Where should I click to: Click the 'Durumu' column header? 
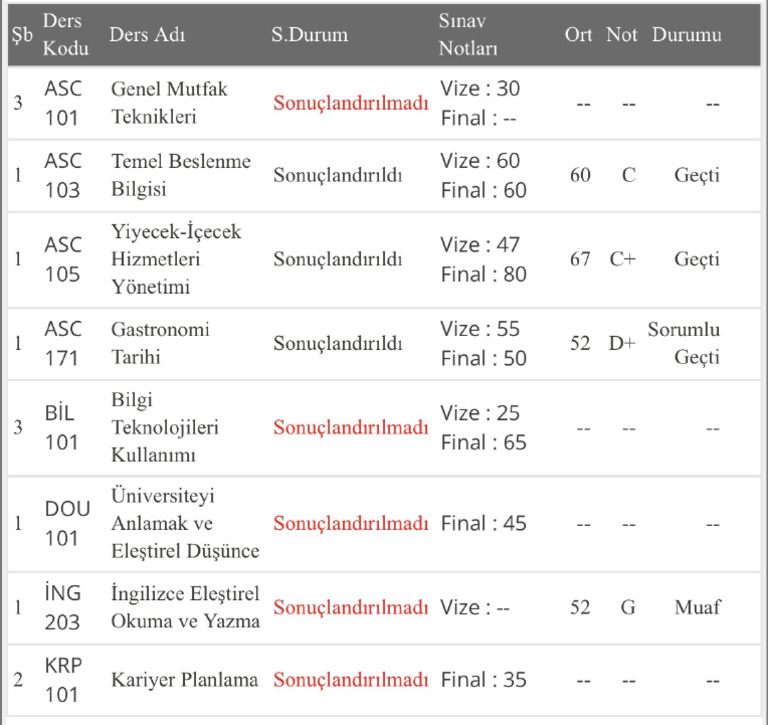pos(687,34)
